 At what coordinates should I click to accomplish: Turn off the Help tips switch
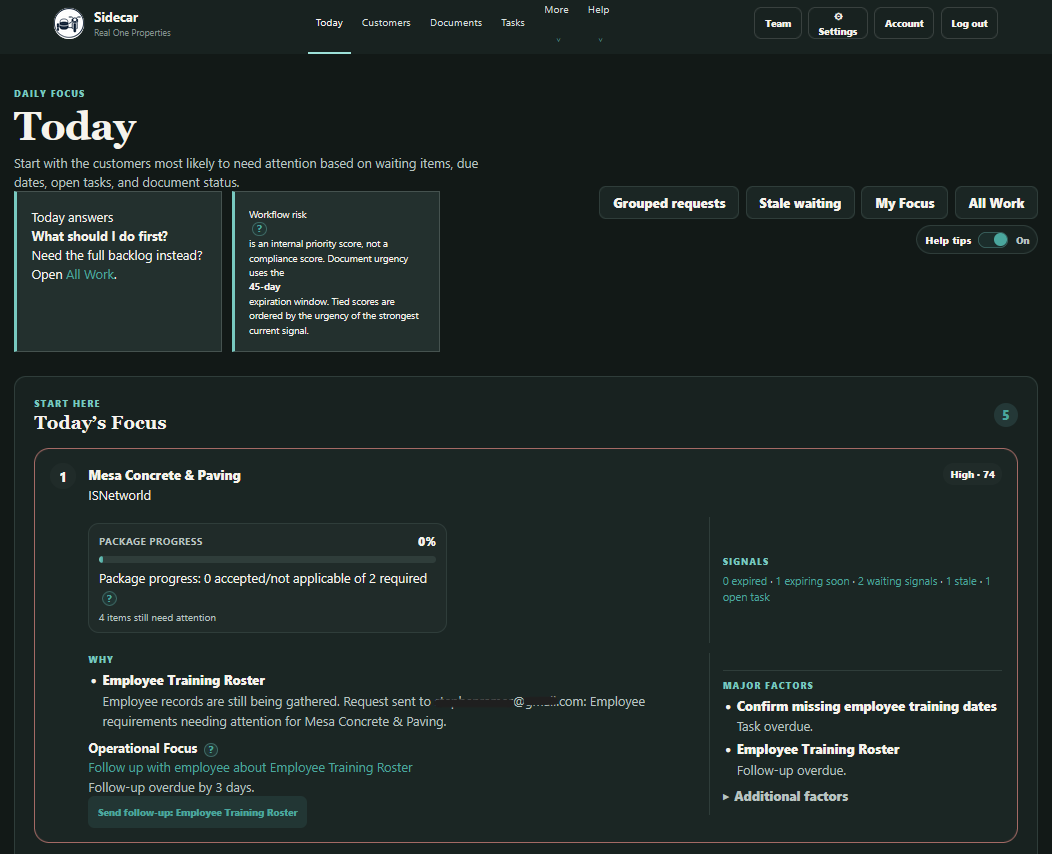click(993, 240)
